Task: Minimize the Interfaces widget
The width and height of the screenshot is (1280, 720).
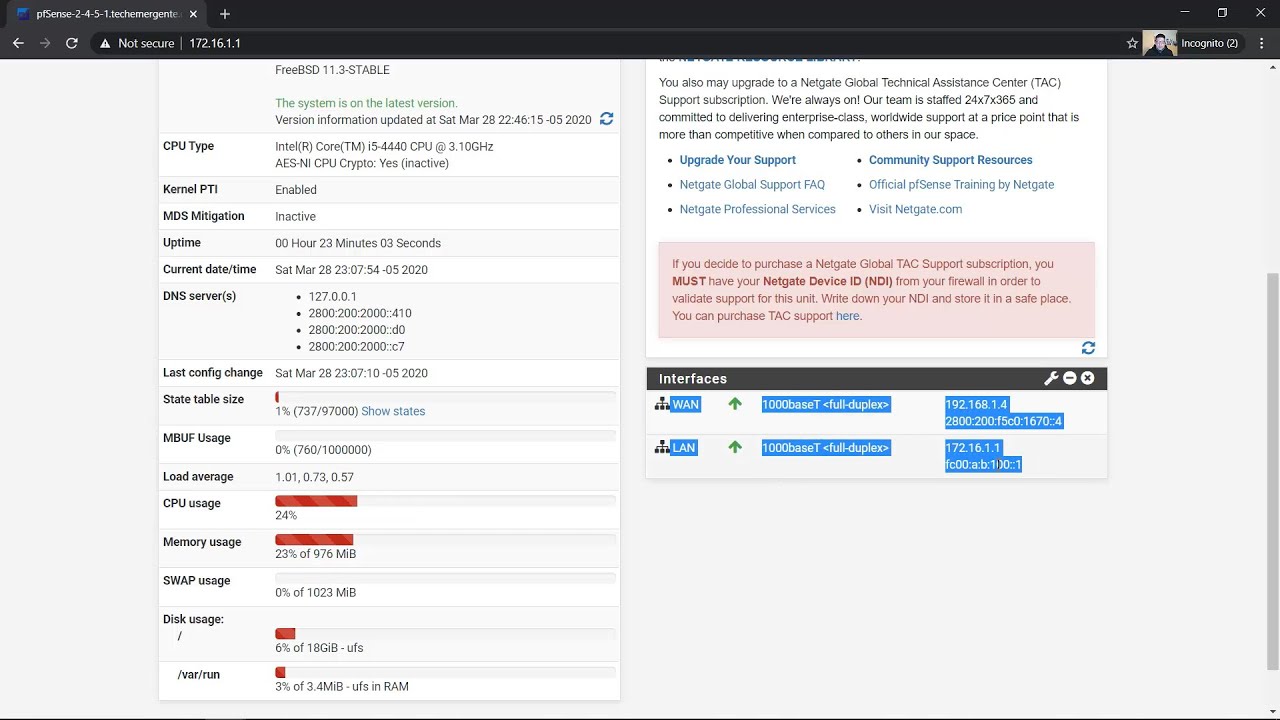Action: point(1069,379)
